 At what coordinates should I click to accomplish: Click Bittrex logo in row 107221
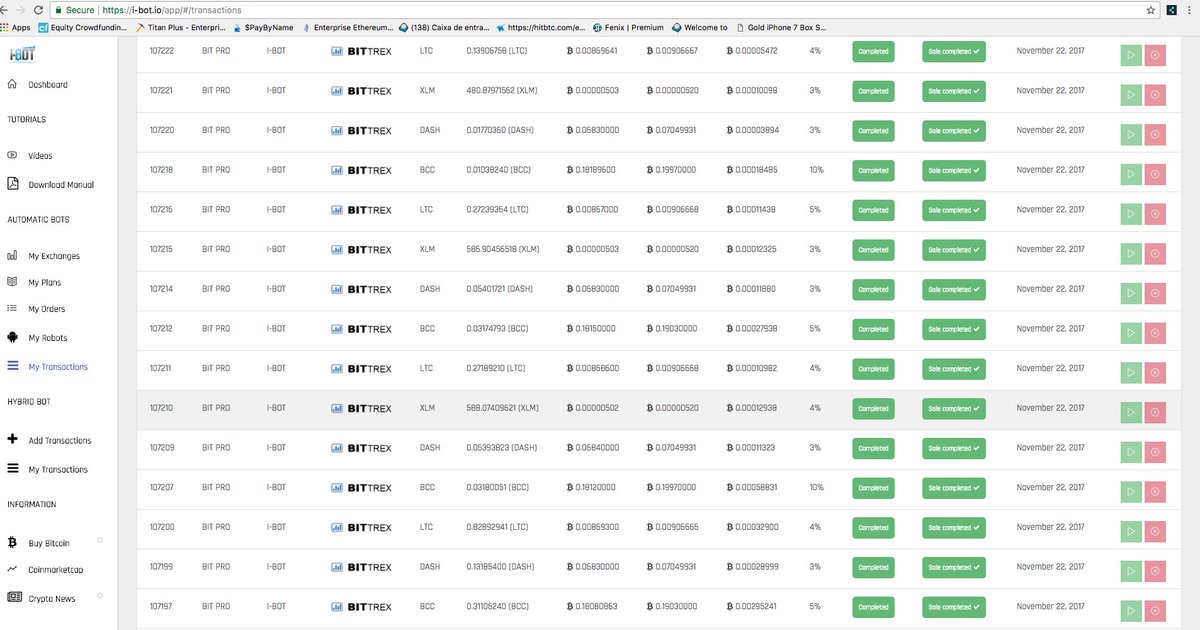tap(361, 91)
